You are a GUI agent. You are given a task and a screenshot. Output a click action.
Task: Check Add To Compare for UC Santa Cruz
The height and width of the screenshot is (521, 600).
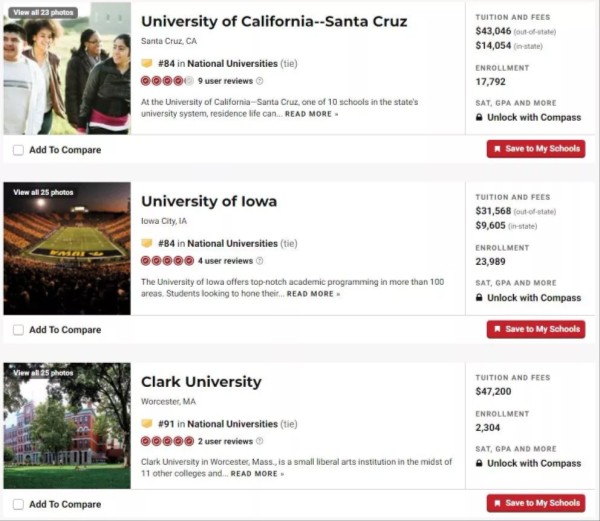coord(18,150)
